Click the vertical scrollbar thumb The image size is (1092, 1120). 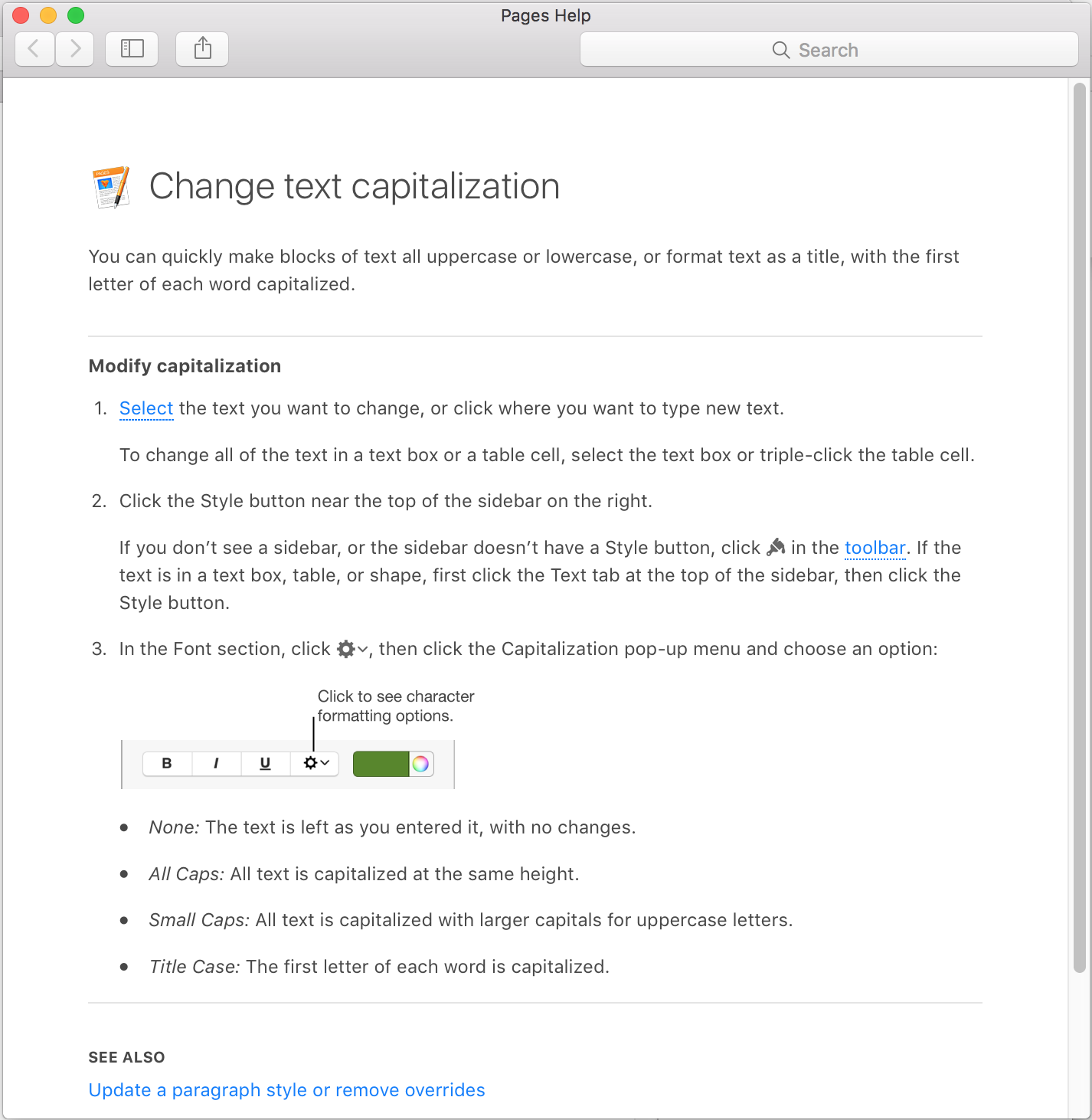(1080, 527)
